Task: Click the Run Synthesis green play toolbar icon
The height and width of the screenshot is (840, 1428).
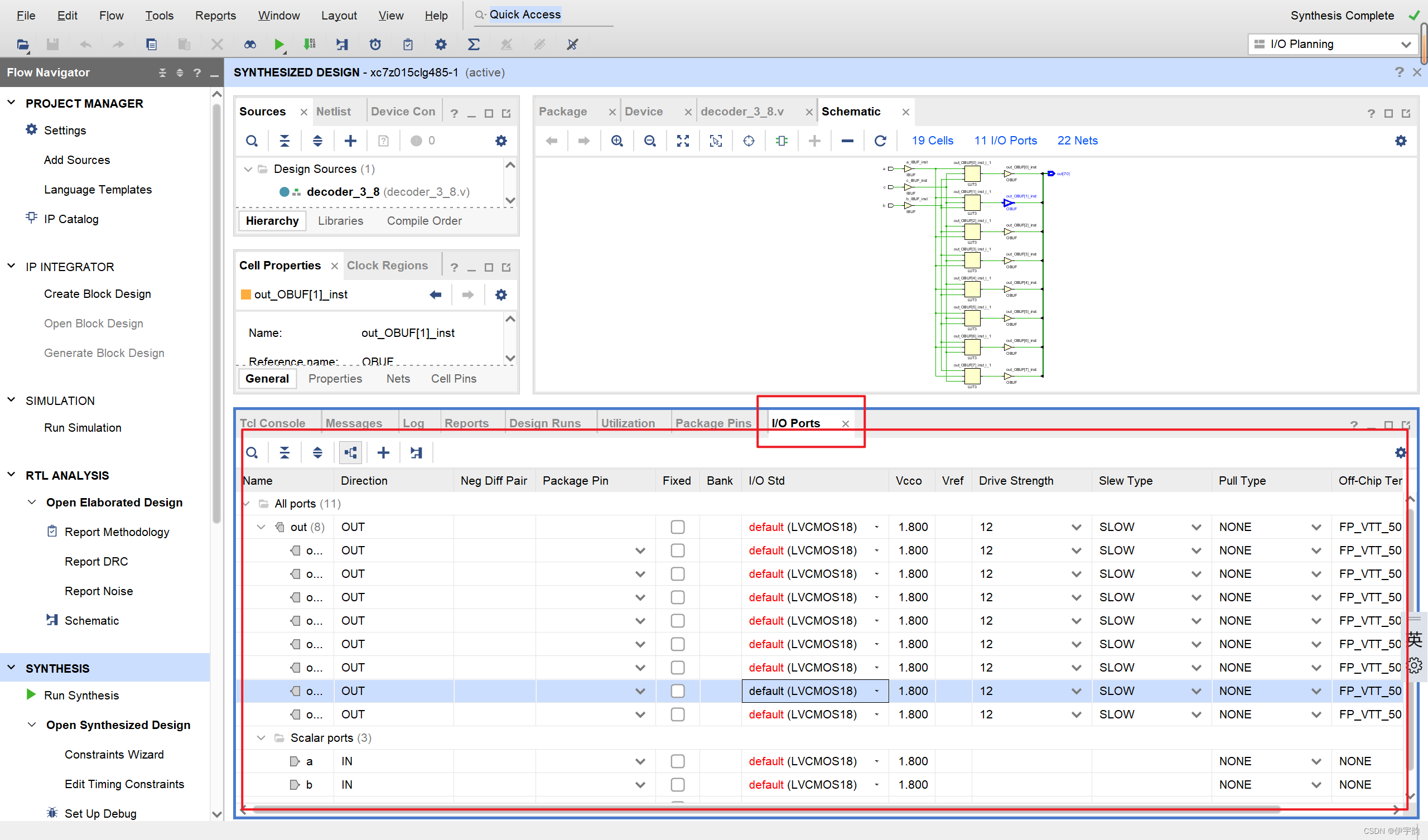Action: (278, 44)
